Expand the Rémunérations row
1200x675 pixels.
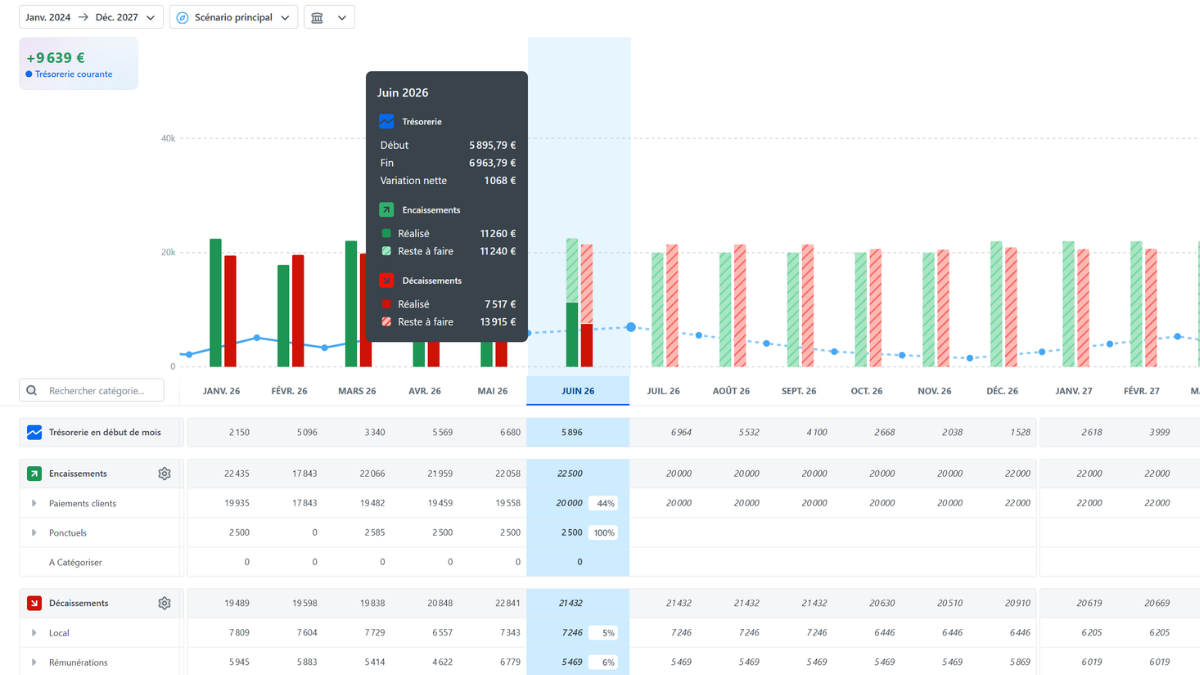pyautogui.click(x=34, y=662)
